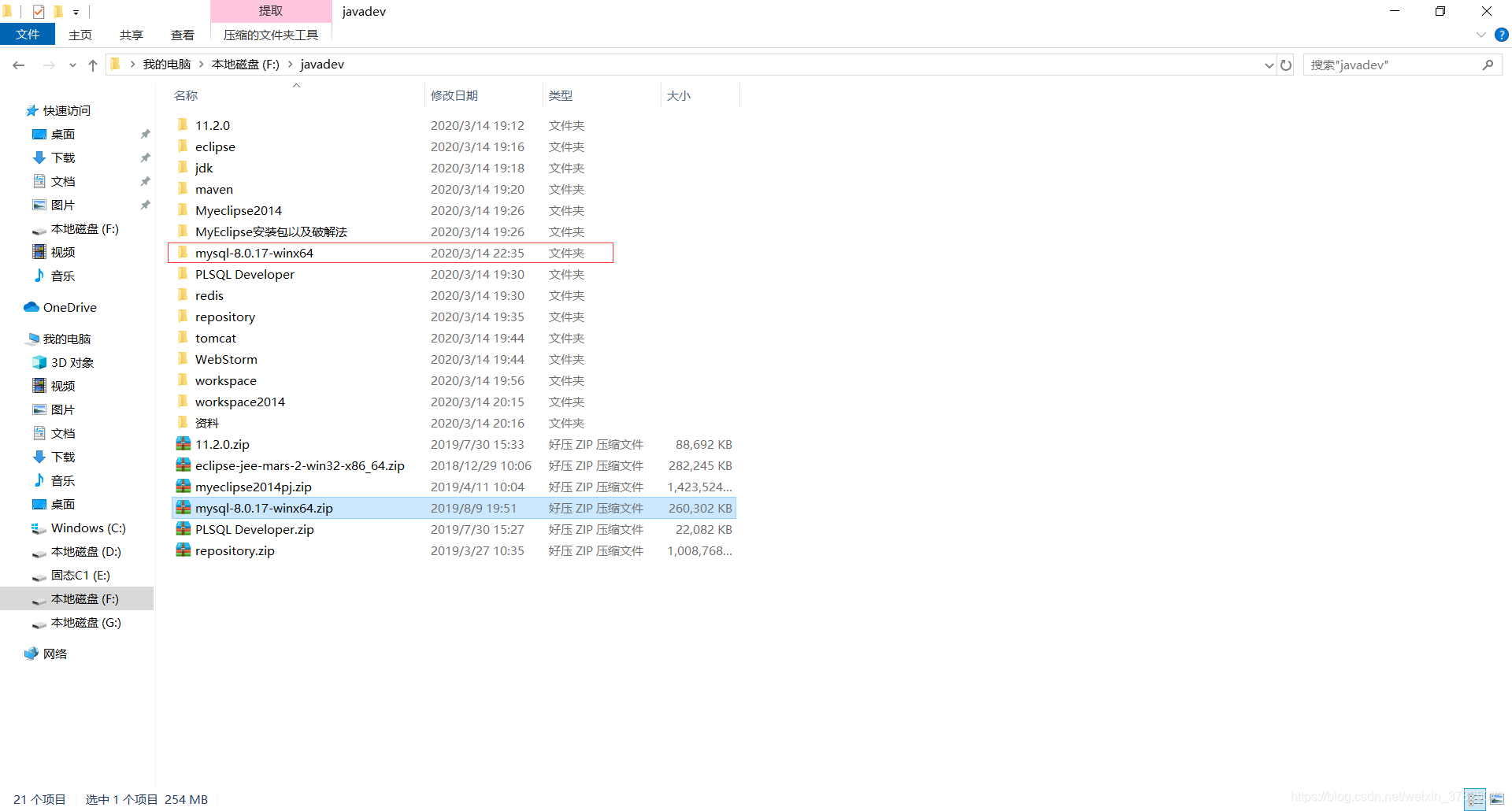
Task: Switch to large icons view layout
Action: pyautogui.click(x=1497, y=798)
